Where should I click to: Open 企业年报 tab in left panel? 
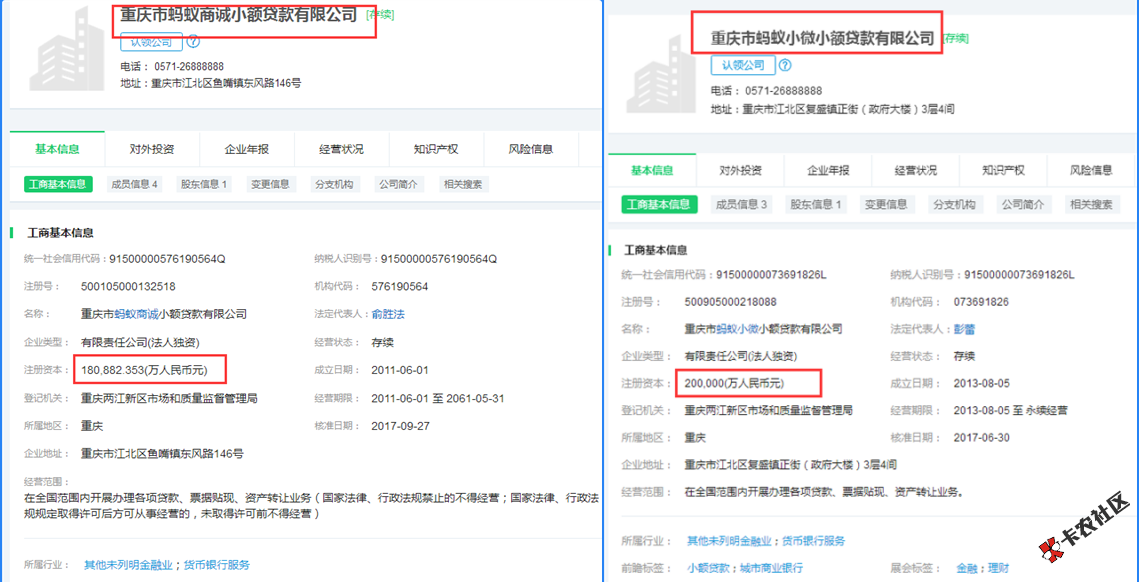tap(247, 150)
